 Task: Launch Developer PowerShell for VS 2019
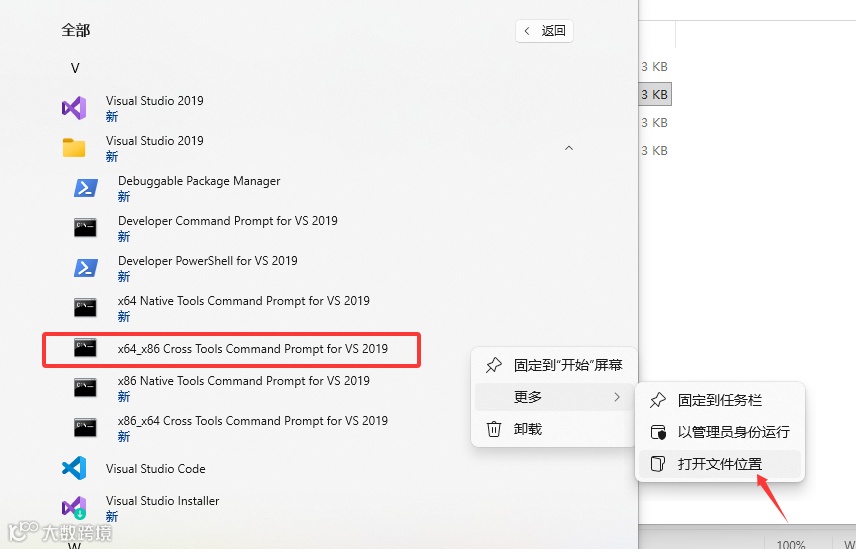207,261
